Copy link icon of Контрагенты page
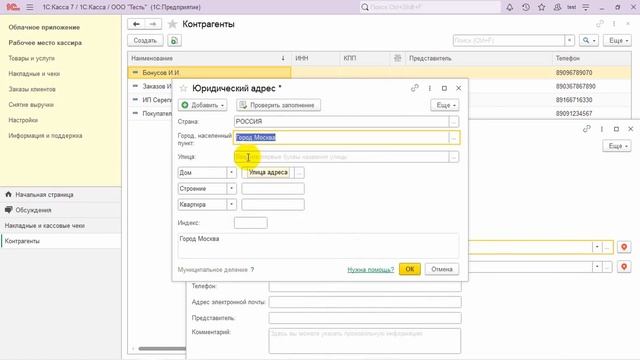 pos(600,24)
